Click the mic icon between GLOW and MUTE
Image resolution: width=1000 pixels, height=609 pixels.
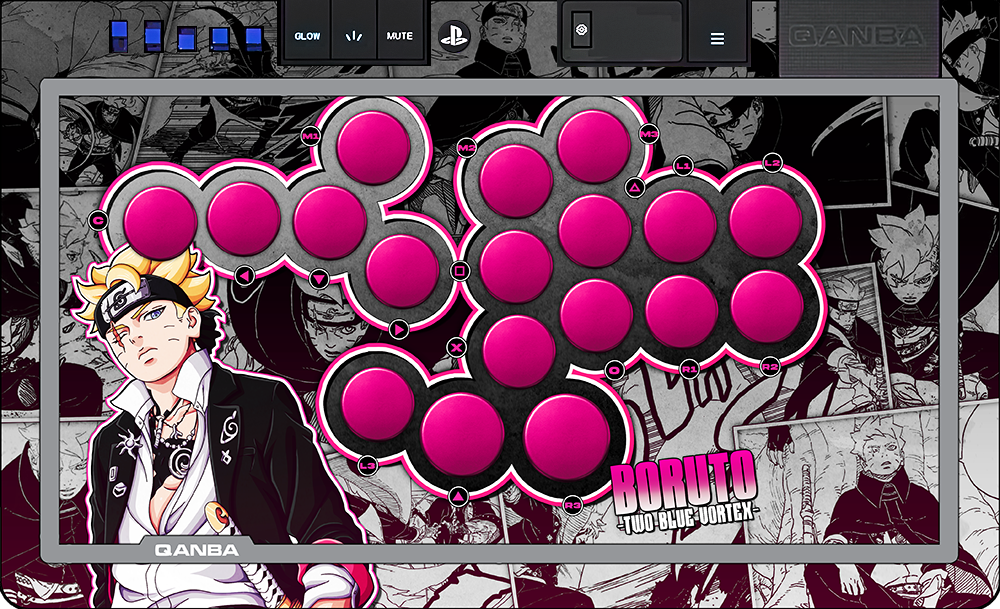tap(353, 36)
